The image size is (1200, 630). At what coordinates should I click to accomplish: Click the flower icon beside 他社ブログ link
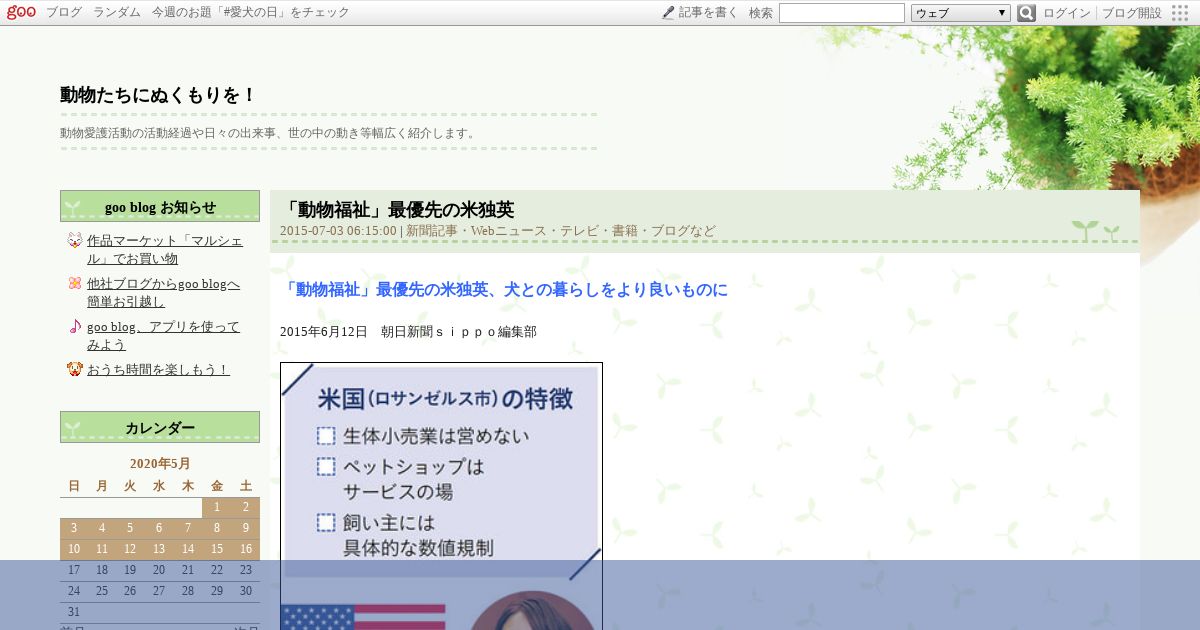tap(75, 283)
